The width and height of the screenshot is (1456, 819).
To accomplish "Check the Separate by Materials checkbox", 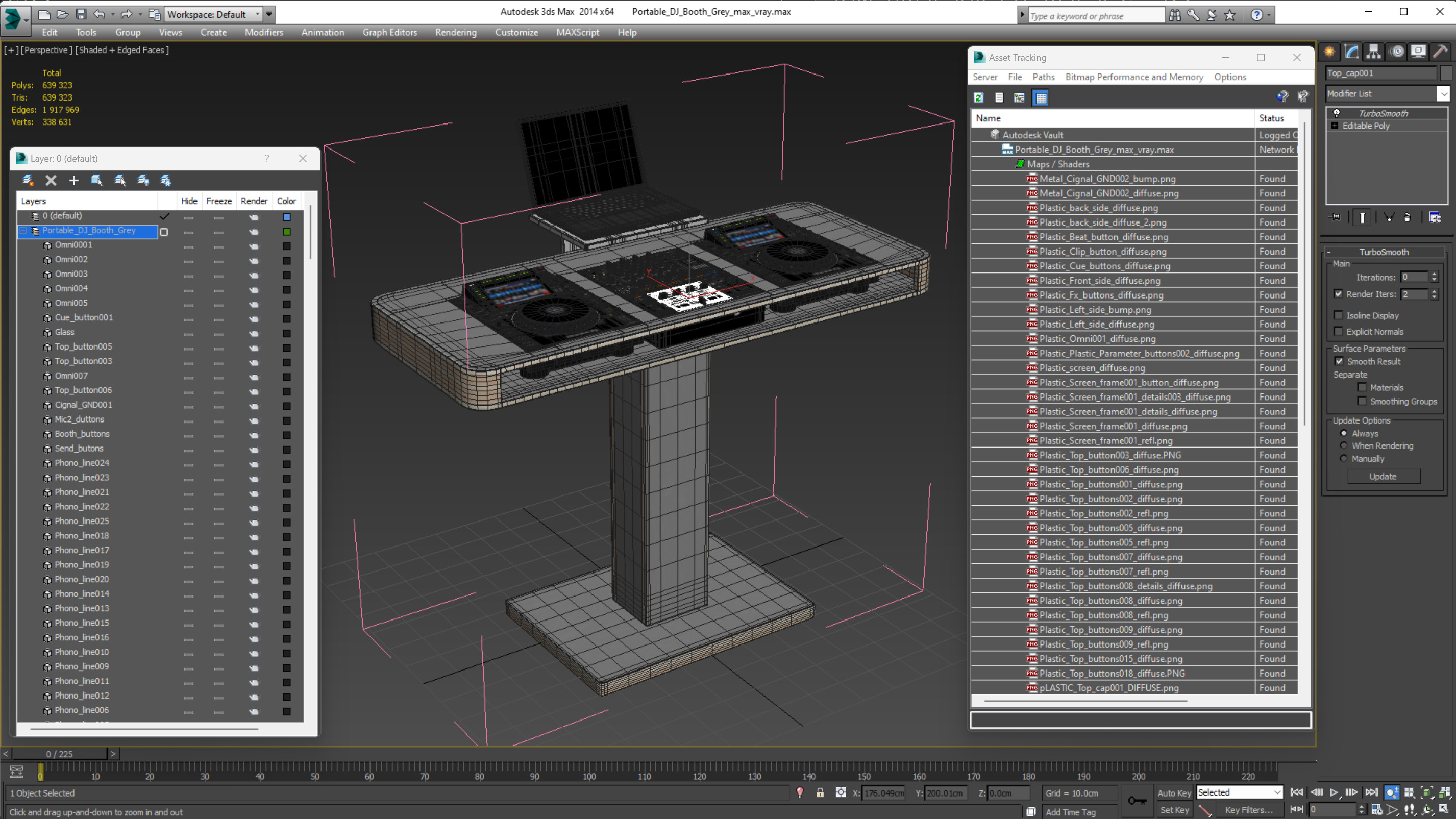I will point(1362,387).
